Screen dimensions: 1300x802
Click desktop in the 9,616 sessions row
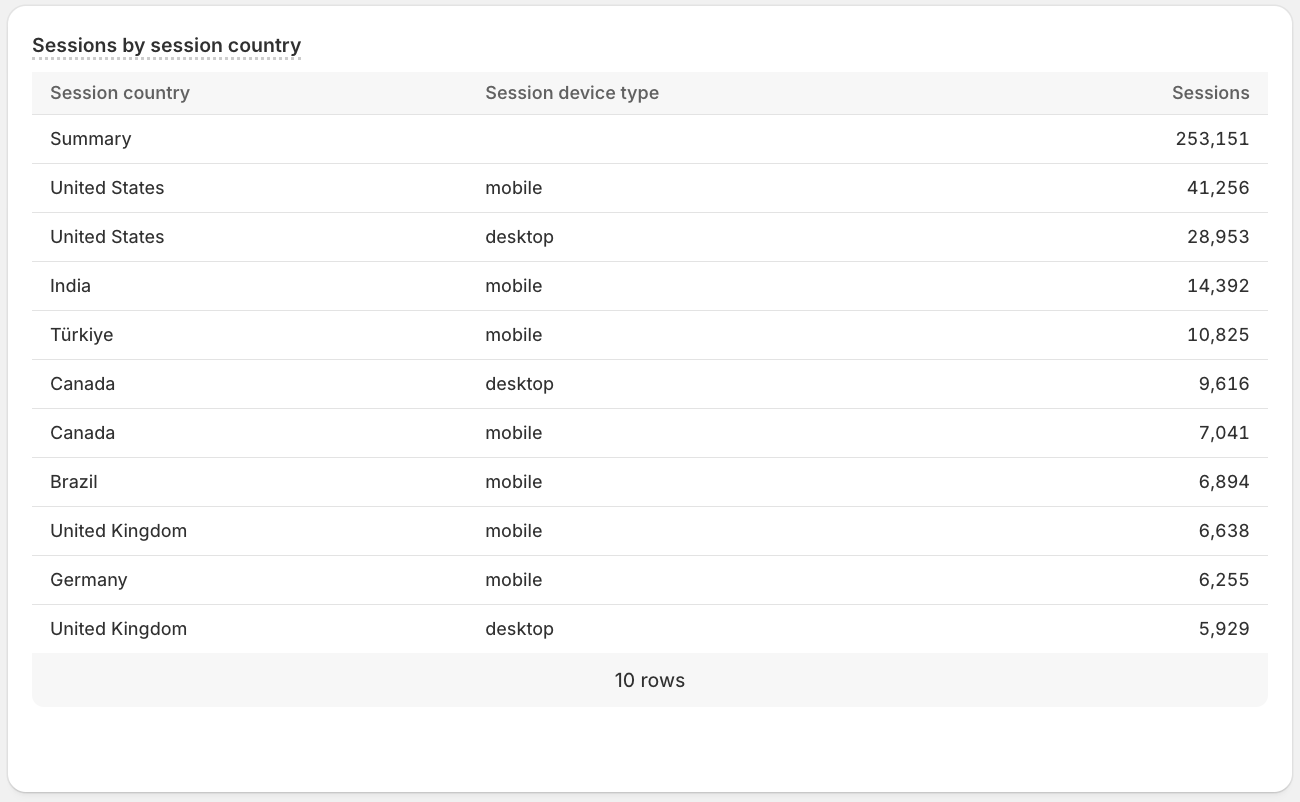519,384
